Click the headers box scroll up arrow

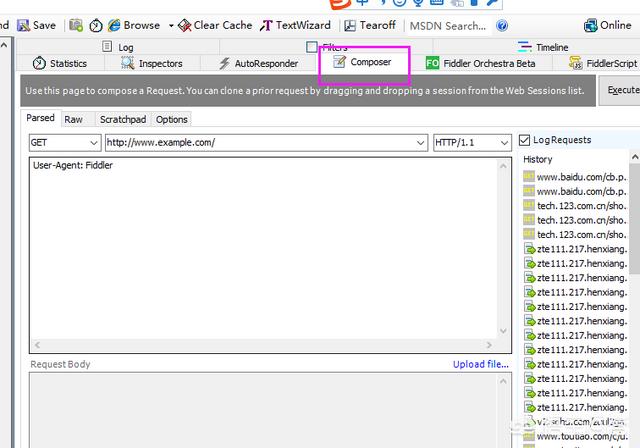coord(503,166)
